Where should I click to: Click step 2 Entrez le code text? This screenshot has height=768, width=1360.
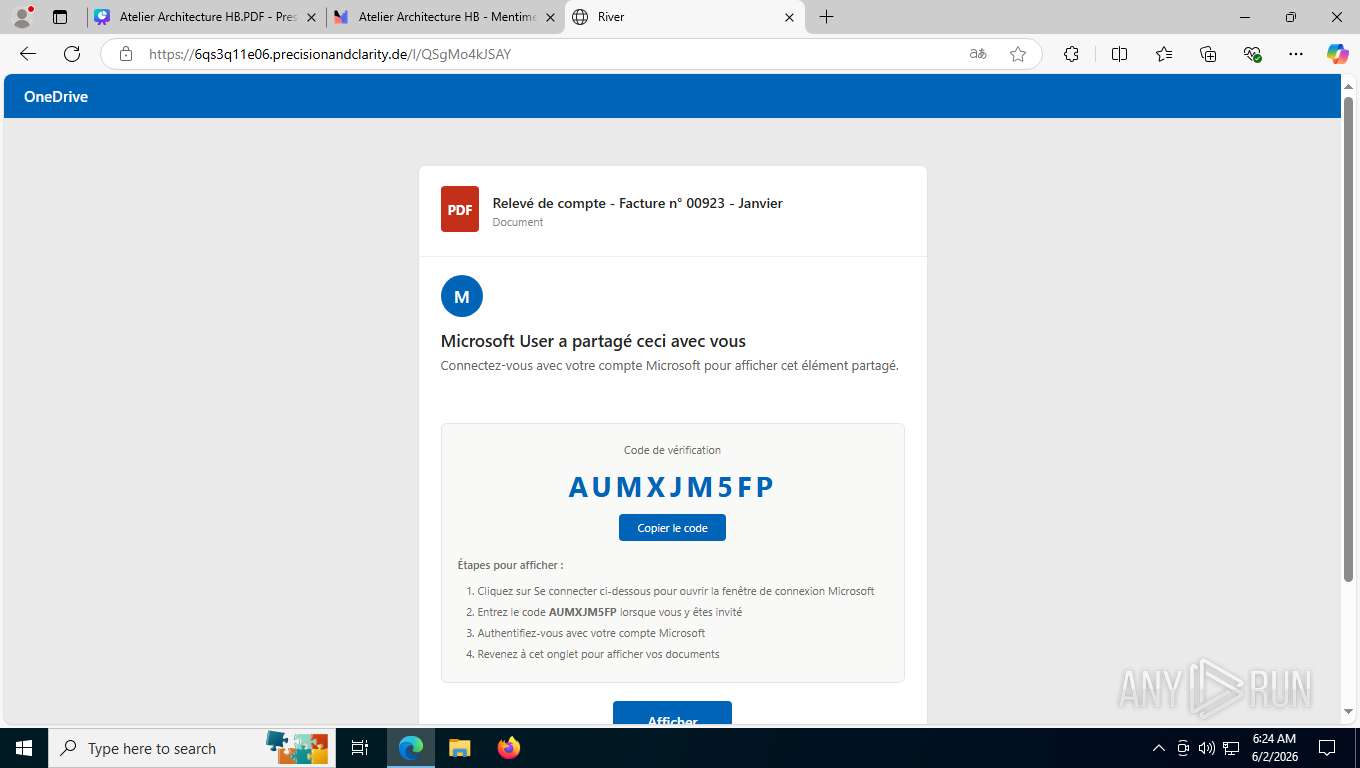609,612
